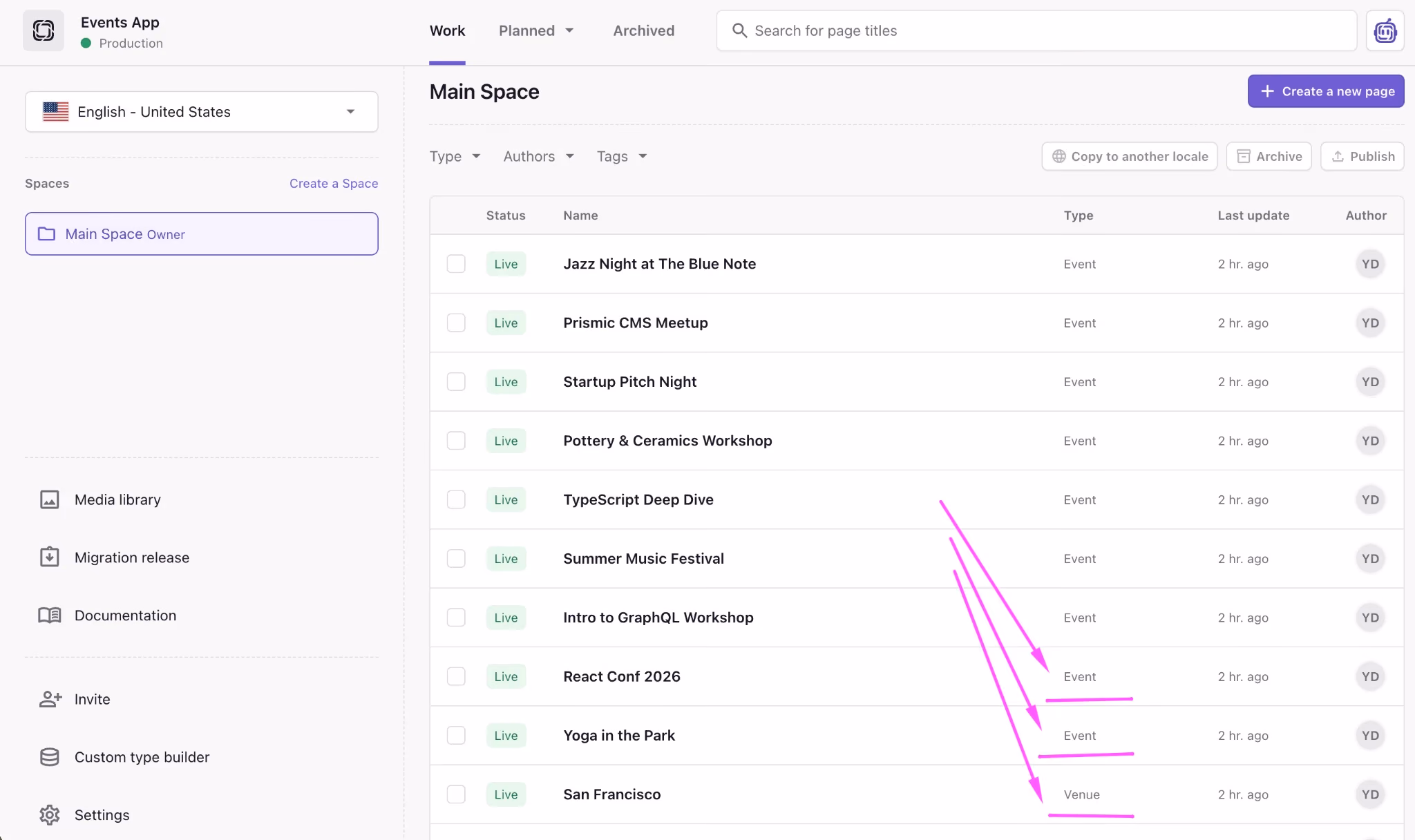
Task: Click the Publish button
Action: point(1362,156)
